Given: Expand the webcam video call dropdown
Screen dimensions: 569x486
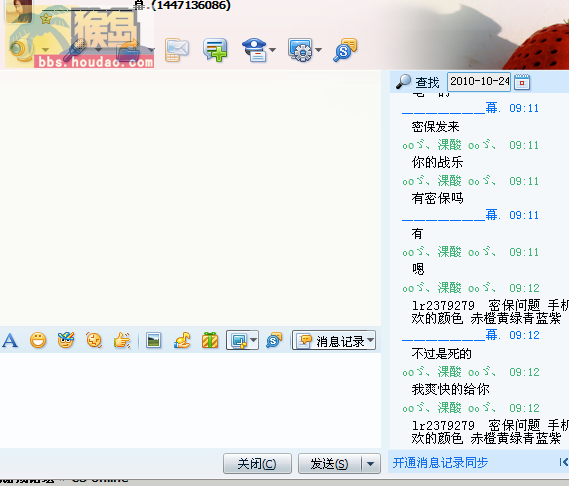Looking at the screenshot, I should (x=45, y=50).
